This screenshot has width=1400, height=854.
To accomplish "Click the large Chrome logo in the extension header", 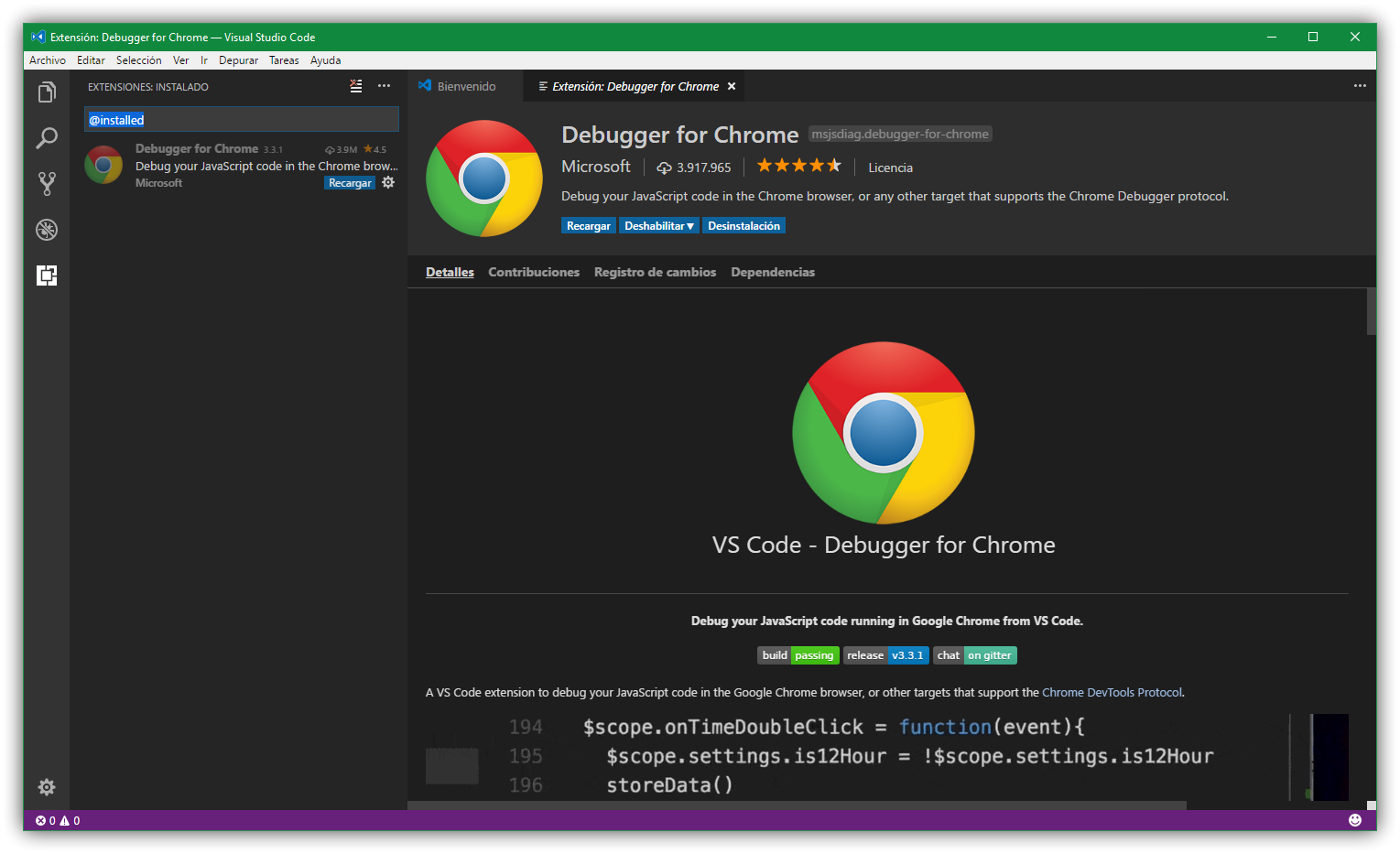I will click(484, 178).
